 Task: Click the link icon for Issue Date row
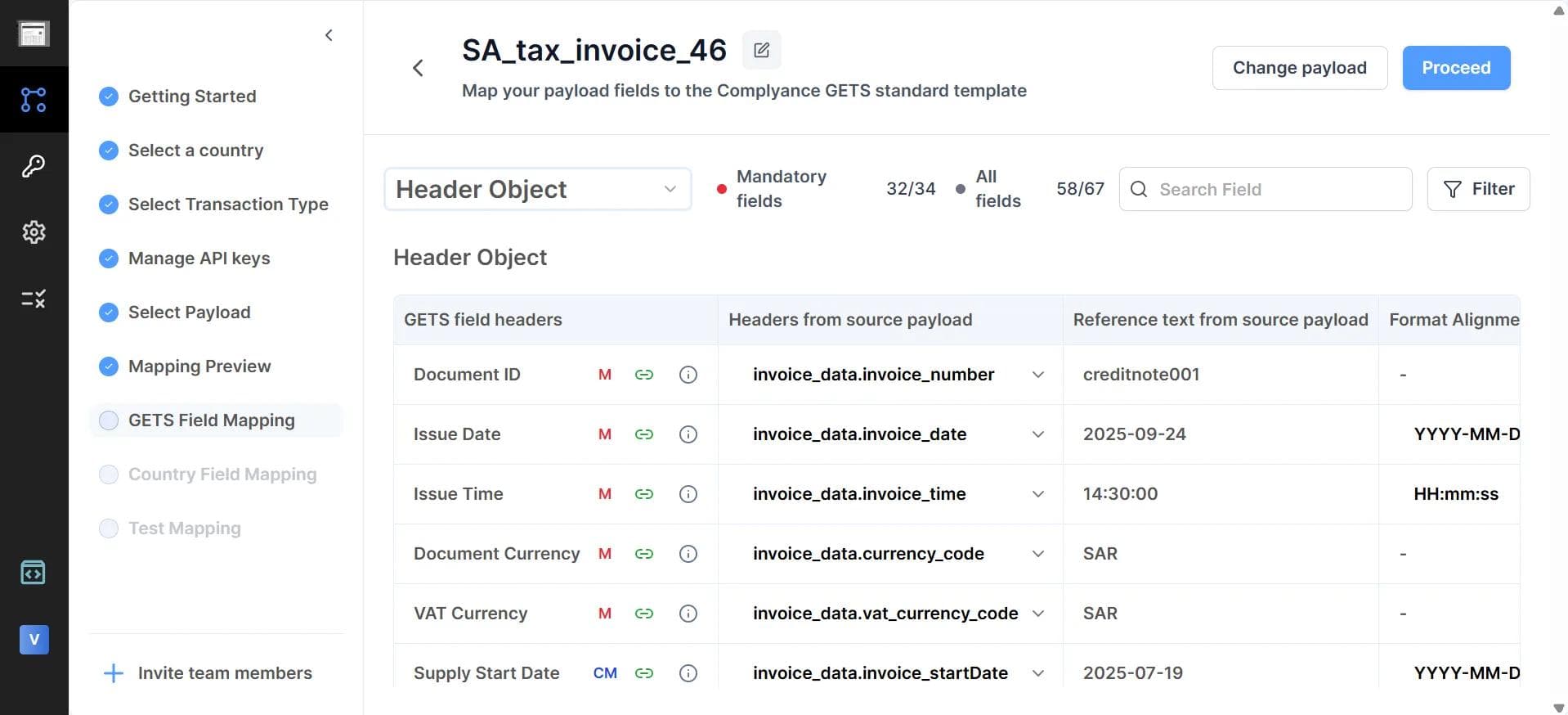tap(644, 434)
